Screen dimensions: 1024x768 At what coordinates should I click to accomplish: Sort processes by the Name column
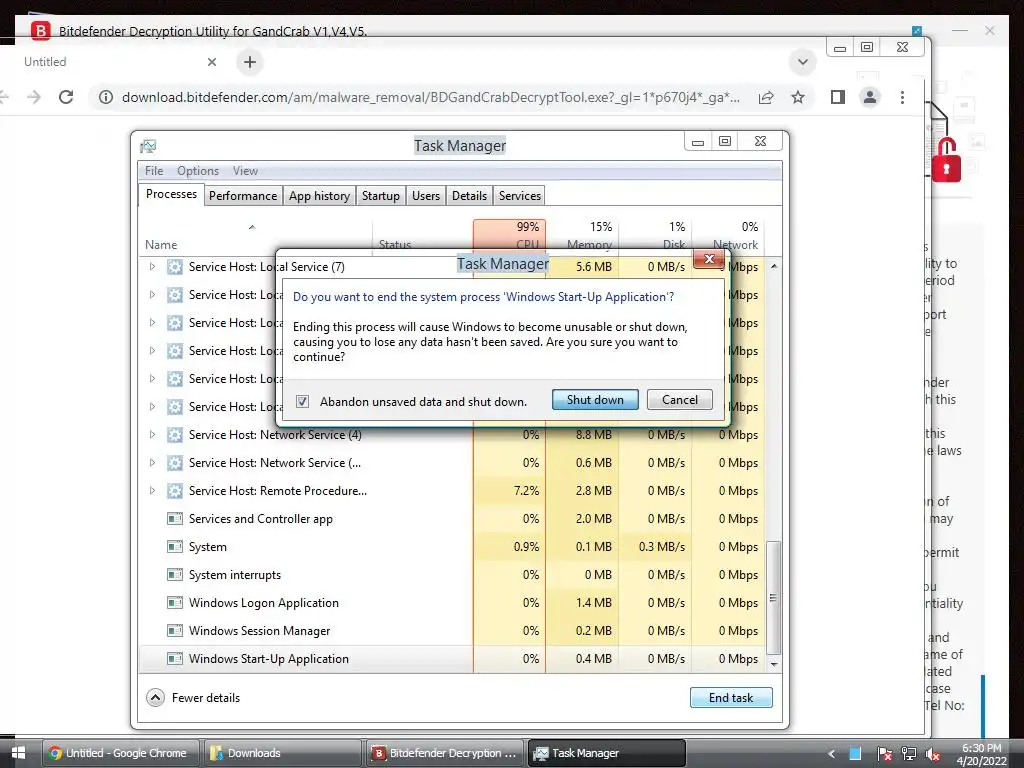pyautogui.click(x=255, y=237)
